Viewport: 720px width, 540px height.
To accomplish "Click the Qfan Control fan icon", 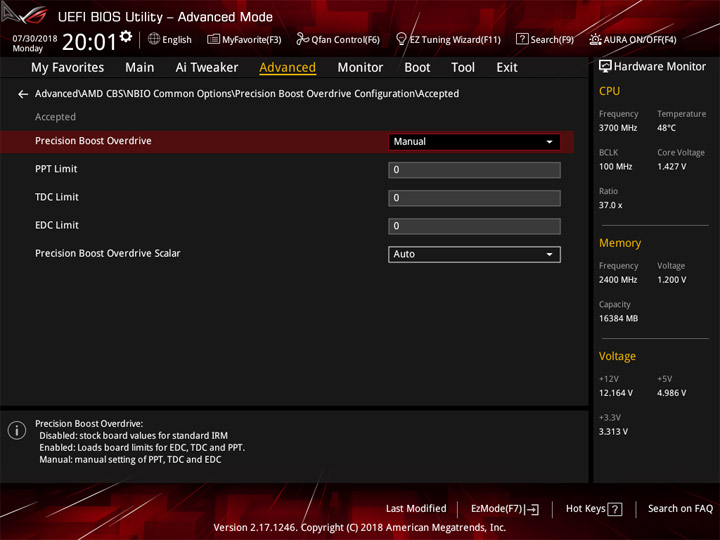I will (x=302, y=39).
